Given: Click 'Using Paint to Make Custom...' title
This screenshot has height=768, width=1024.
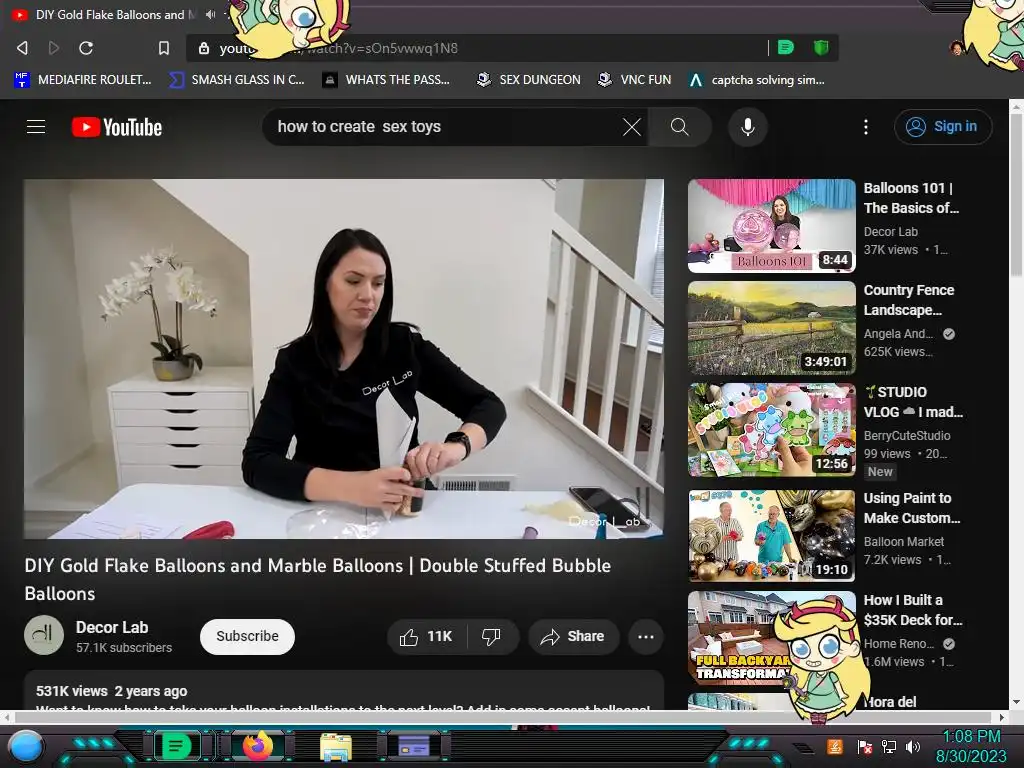Looking at the screenshot, I should coord(912,508).
